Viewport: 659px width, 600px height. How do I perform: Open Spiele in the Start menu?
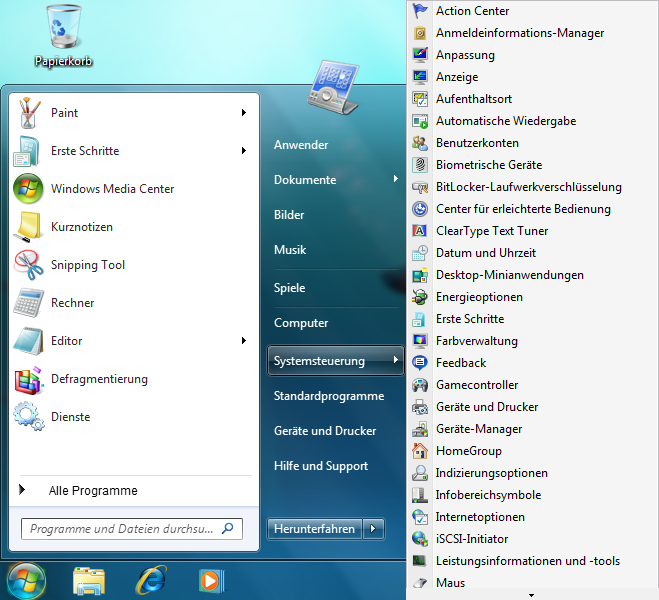click(x=290, y=288)
